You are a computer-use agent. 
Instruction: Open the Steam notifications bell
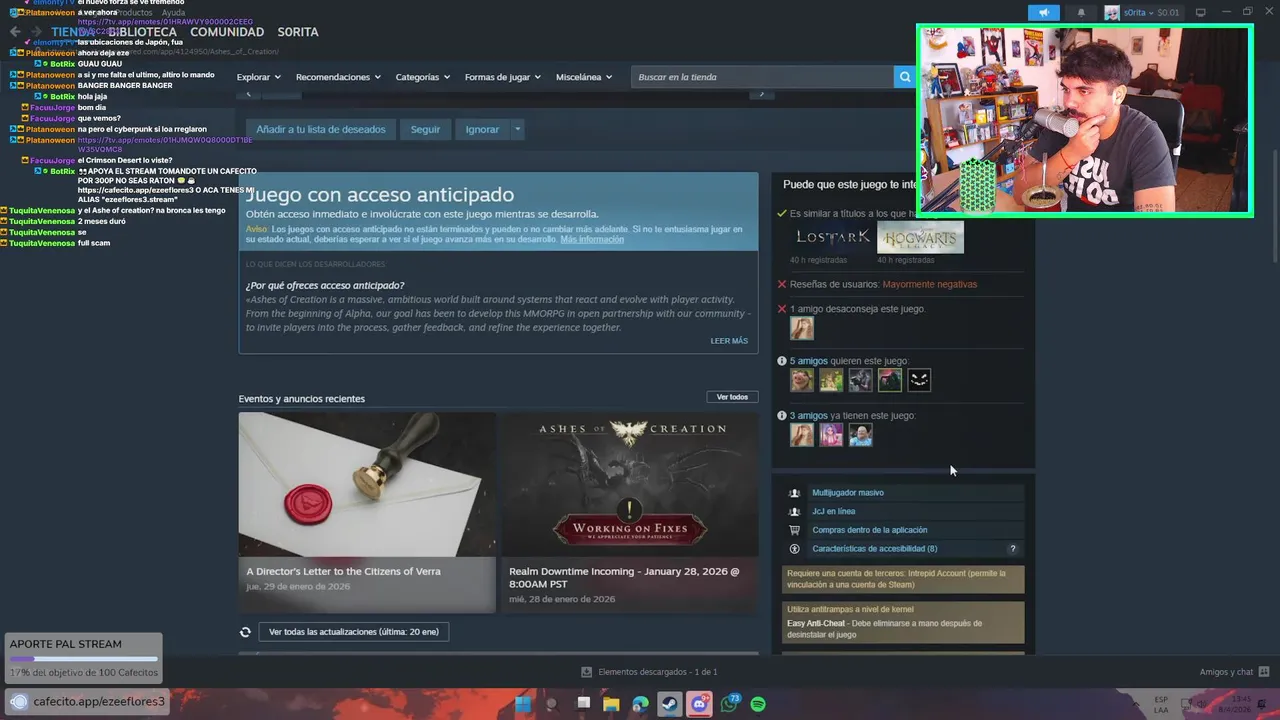pos(1081,12)
